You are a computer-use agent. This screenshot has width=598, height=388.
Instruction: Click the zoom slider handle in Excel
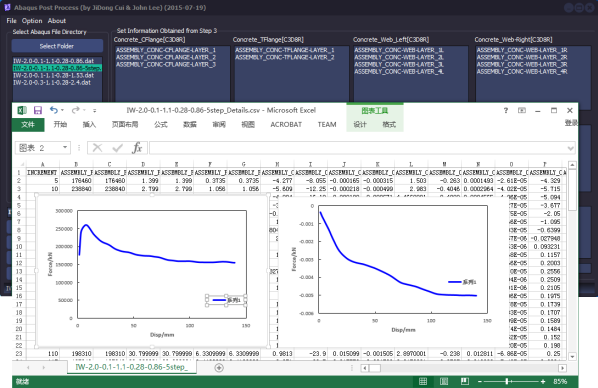(x=506, y=382)
